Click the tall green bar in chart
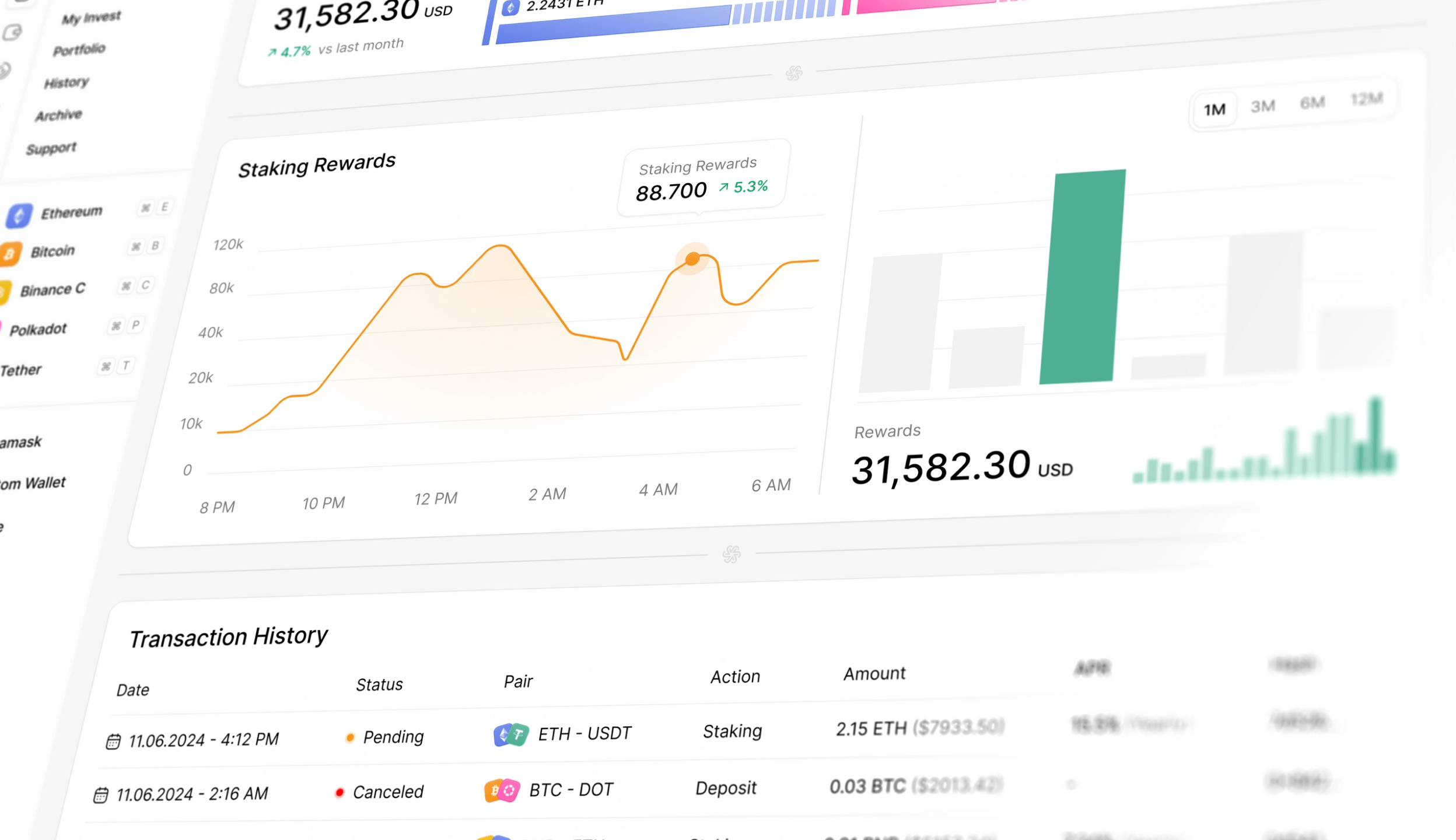The image size is (1456, 840). point(1082,277)
